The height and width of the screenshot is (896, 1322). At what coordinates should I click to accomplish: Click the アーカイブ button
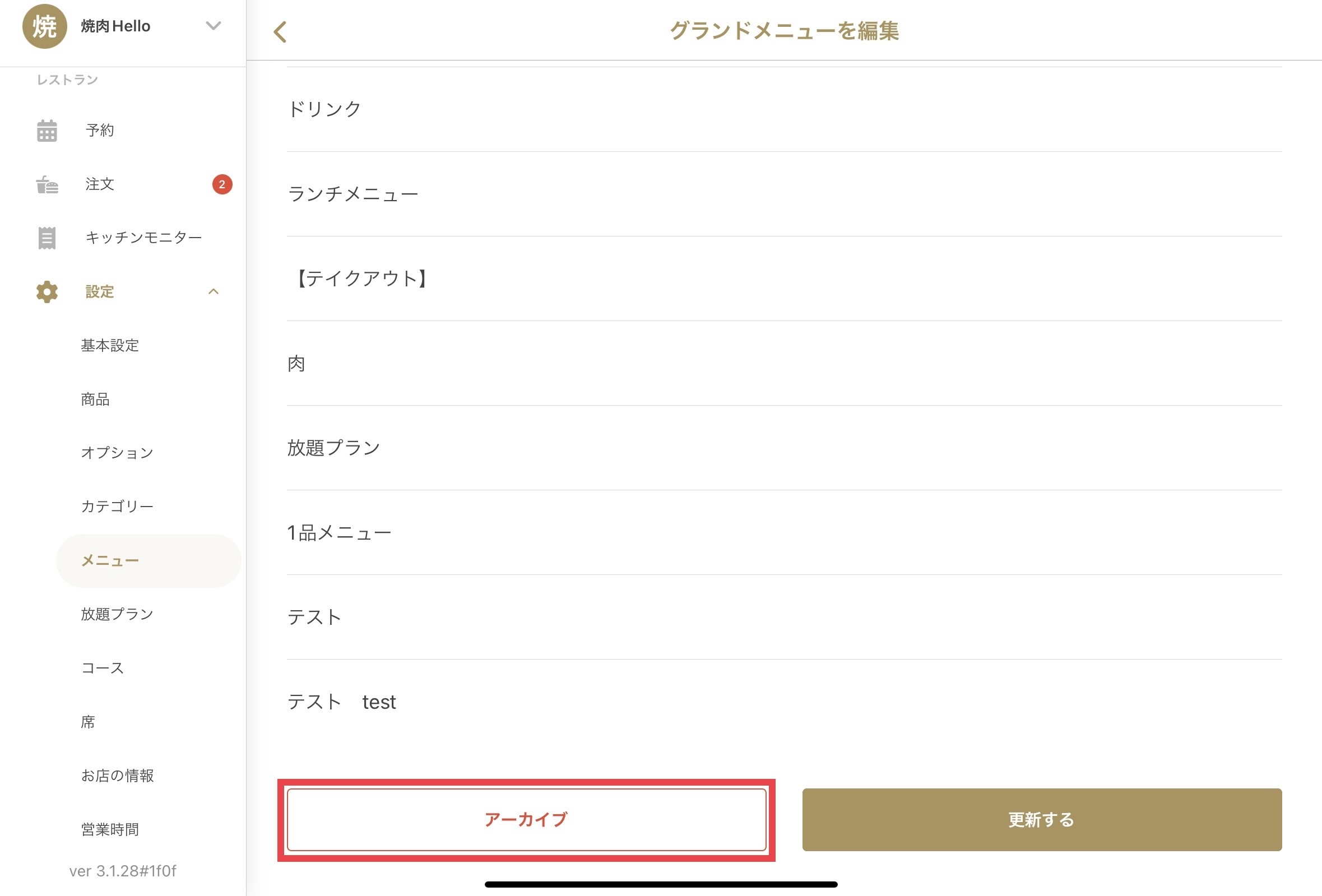pyautogui.click(x=526, y=819)
